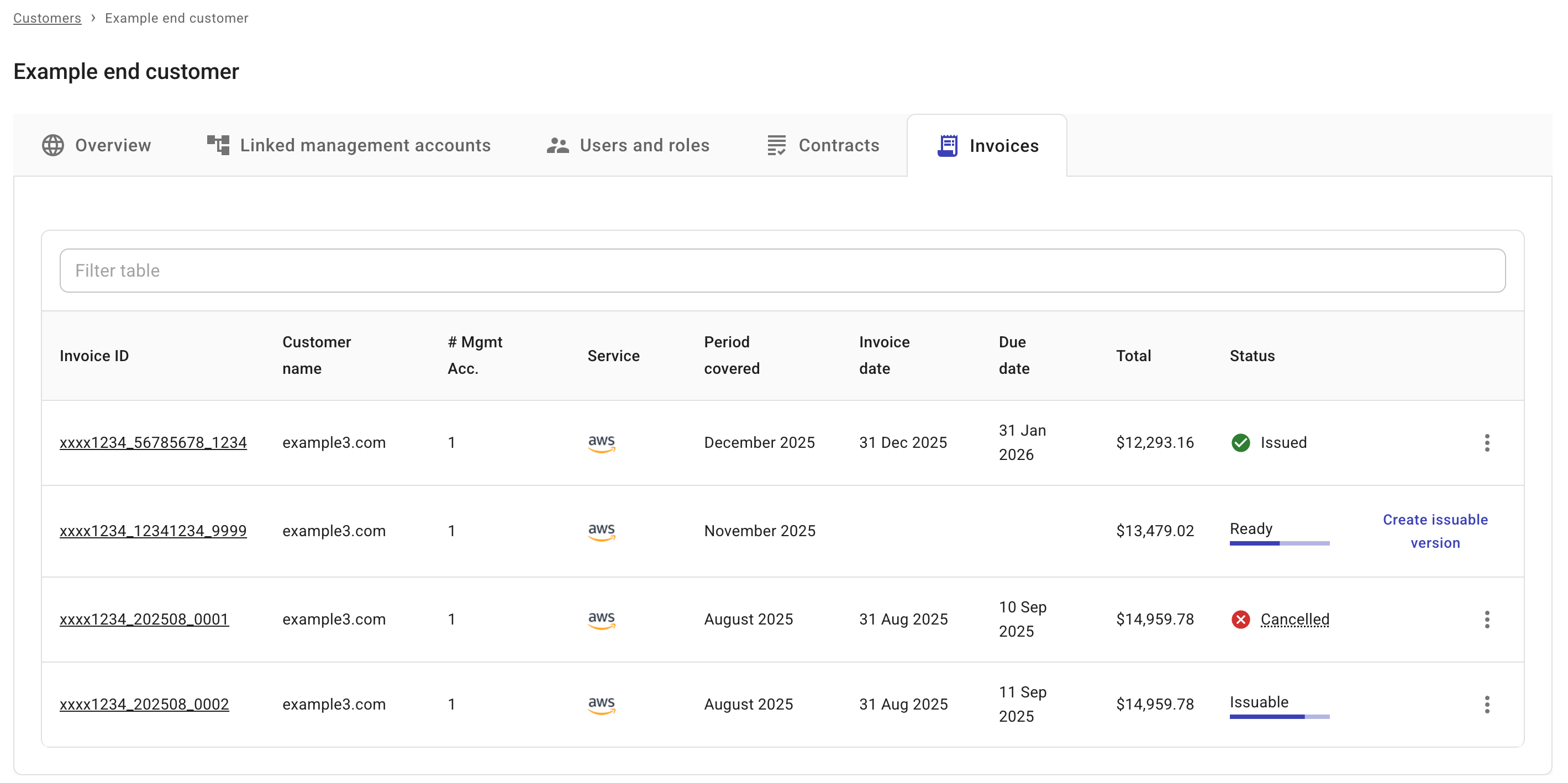The height and width of the screenshot is (783, 1568).
Task: Click the AWS icon on the cancelled August invoice
Action: (x=601, y=619)
